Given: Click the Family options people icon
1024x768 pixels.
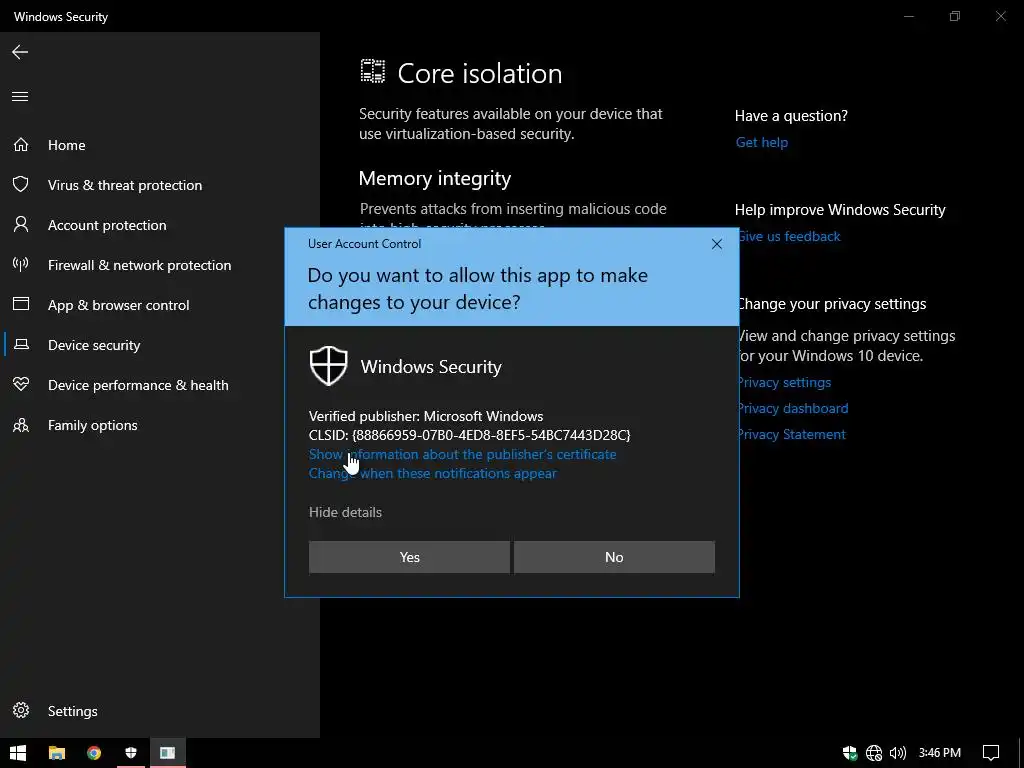Looking at the screenshot, I should 21,425.
